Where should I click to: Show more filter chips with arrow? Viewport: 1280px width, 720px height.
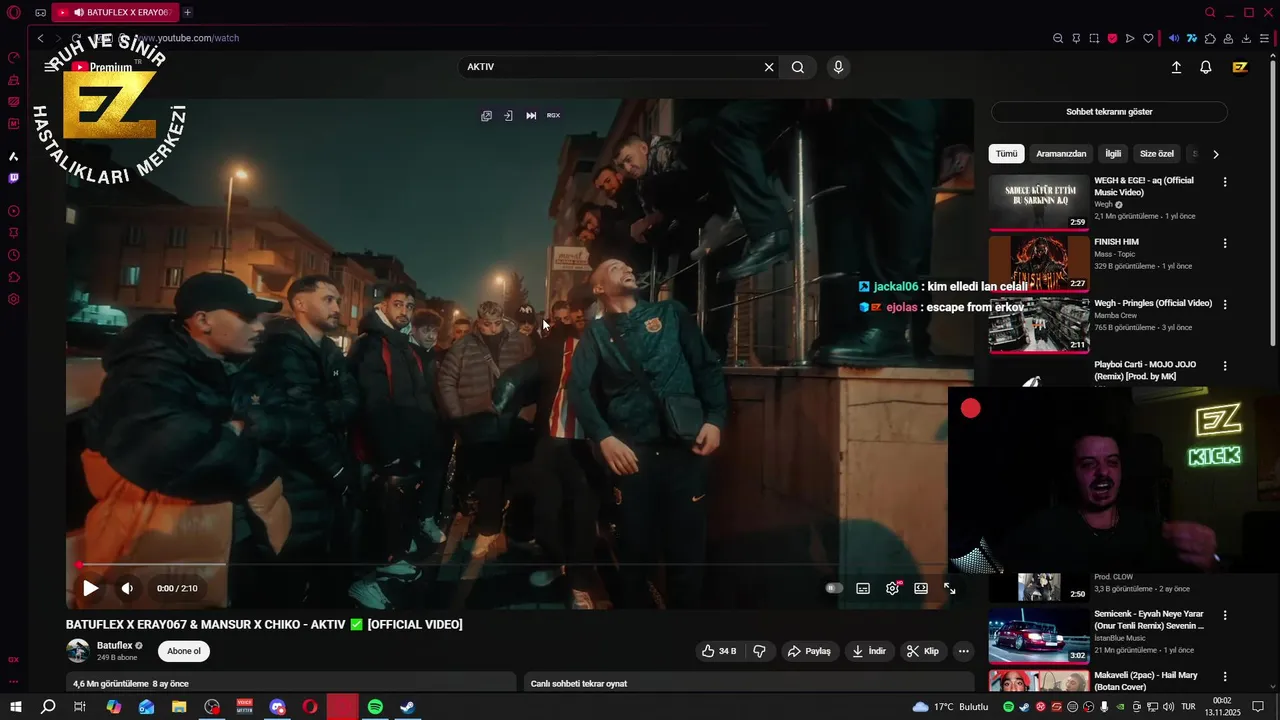[1215, 154]
